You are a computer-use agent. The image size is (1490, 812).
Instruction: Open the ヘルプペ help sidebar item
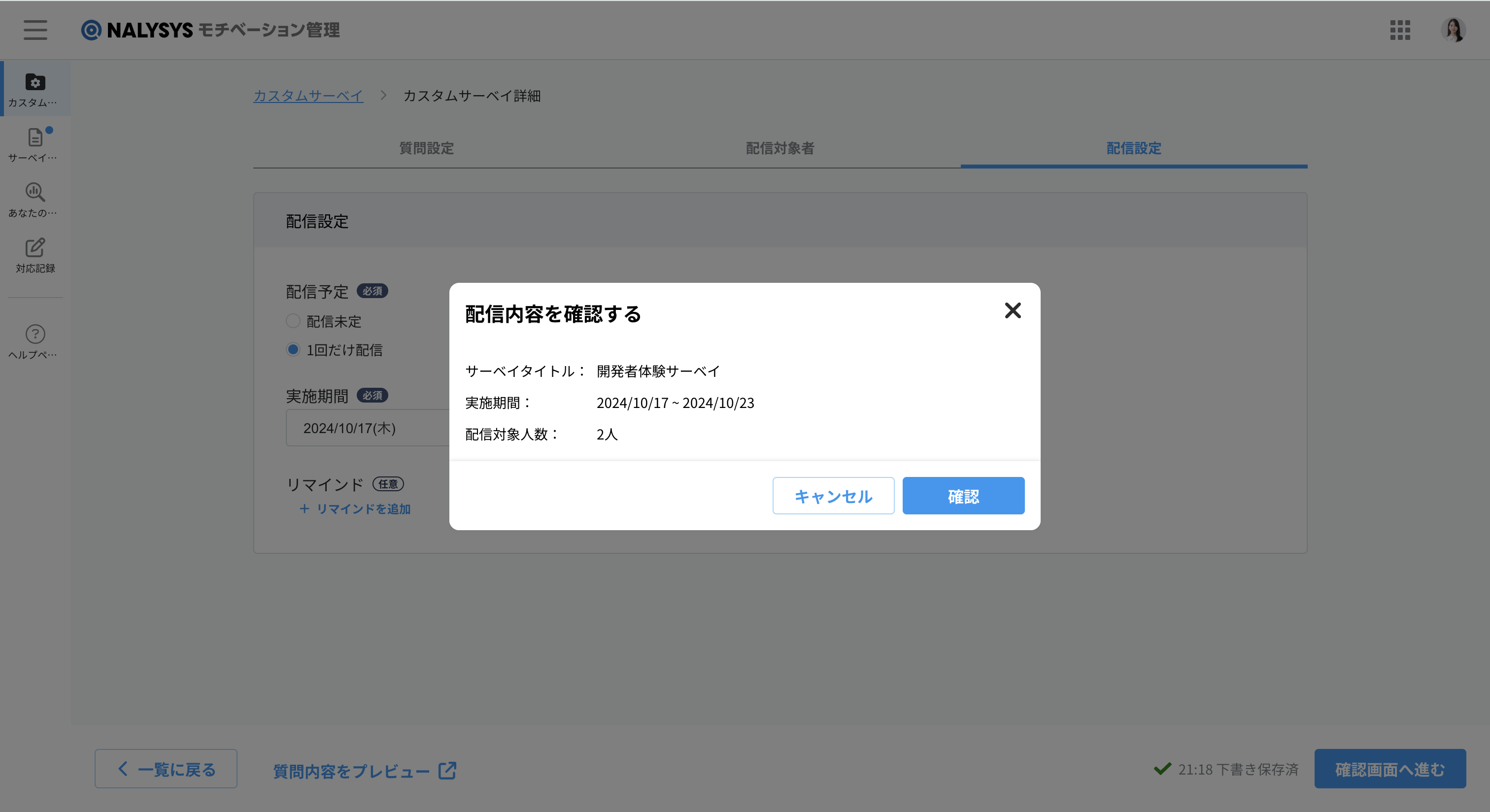(x=35, y=342)
